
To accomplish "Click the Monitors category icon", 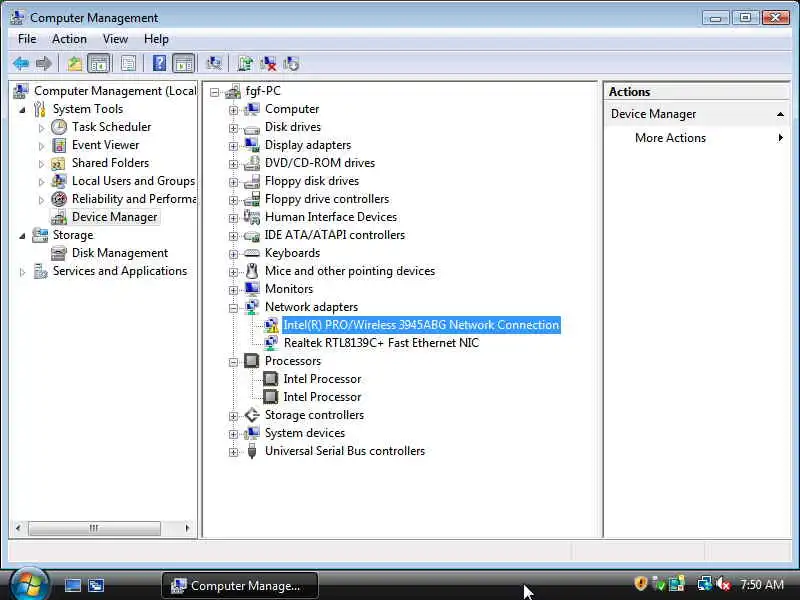I will pyautogui.click(x=252, y=289).
